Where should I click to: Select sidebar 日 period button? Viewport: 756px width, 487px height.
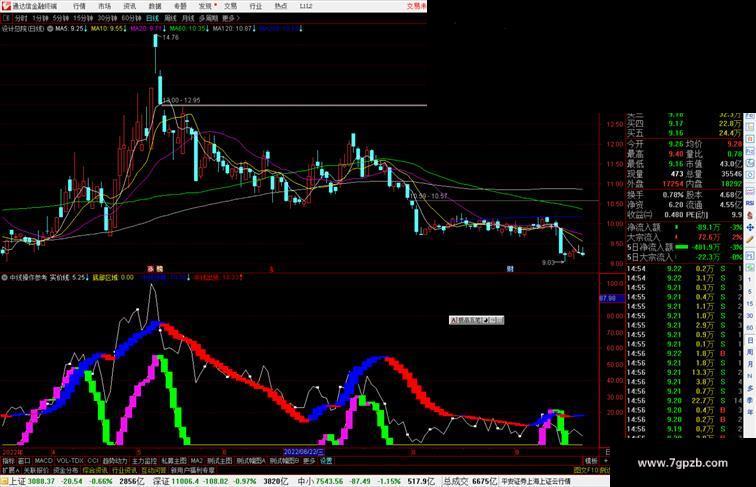pyautogui.click(x=750, y=340)
